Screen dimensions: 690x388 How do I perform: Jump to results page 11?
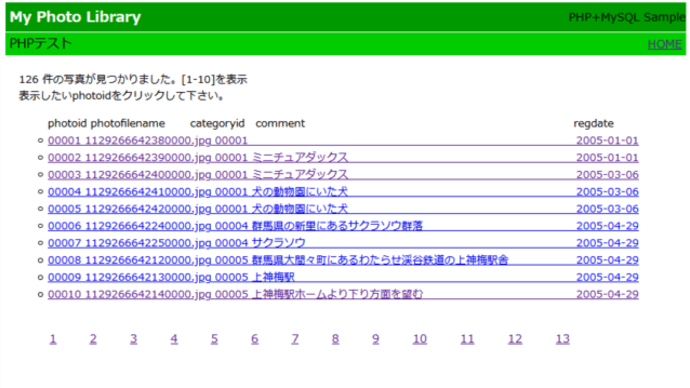[x=467, y=339]
